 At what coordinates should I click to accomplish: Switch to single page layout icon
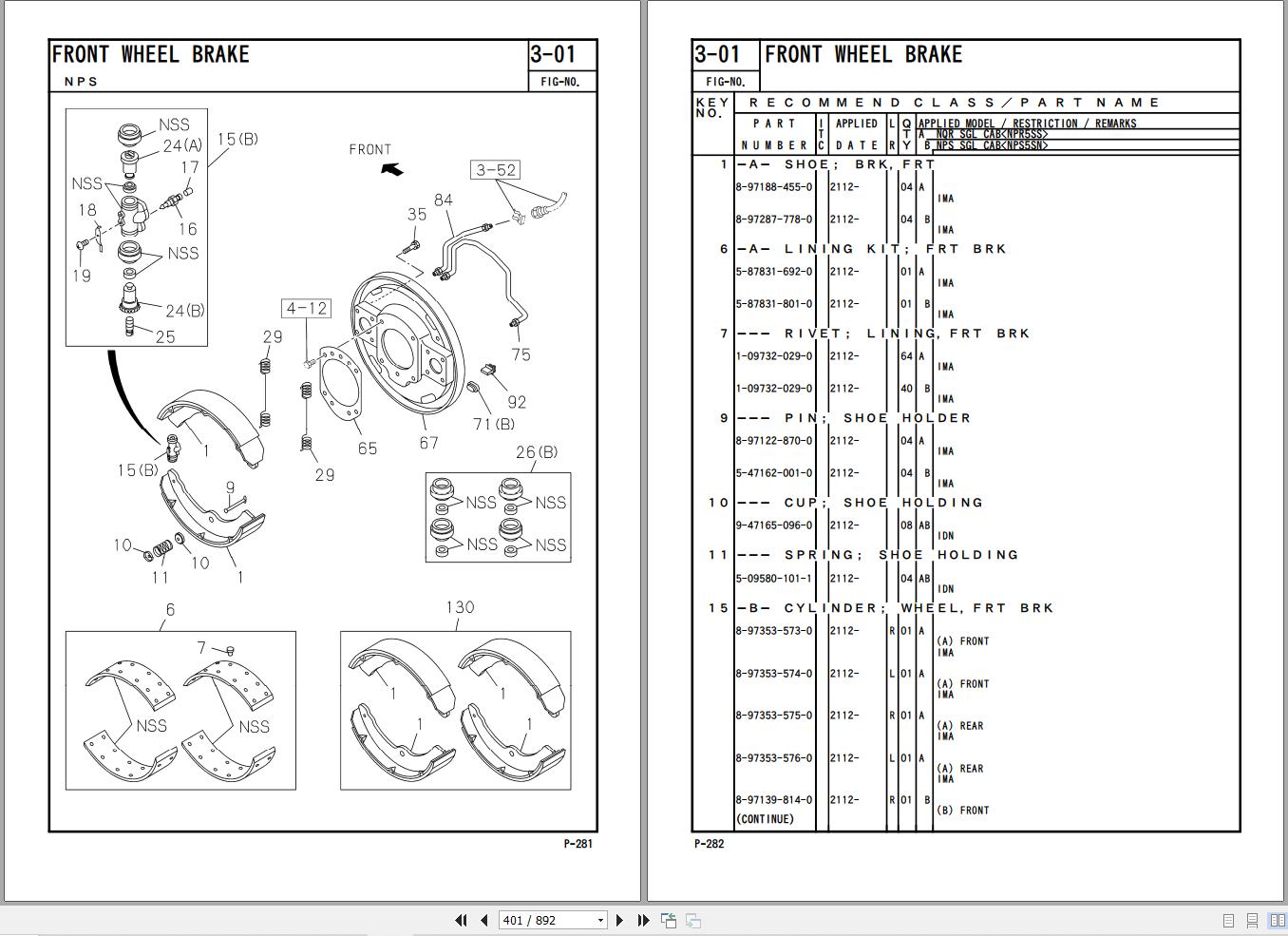(x=1227, y=920)
